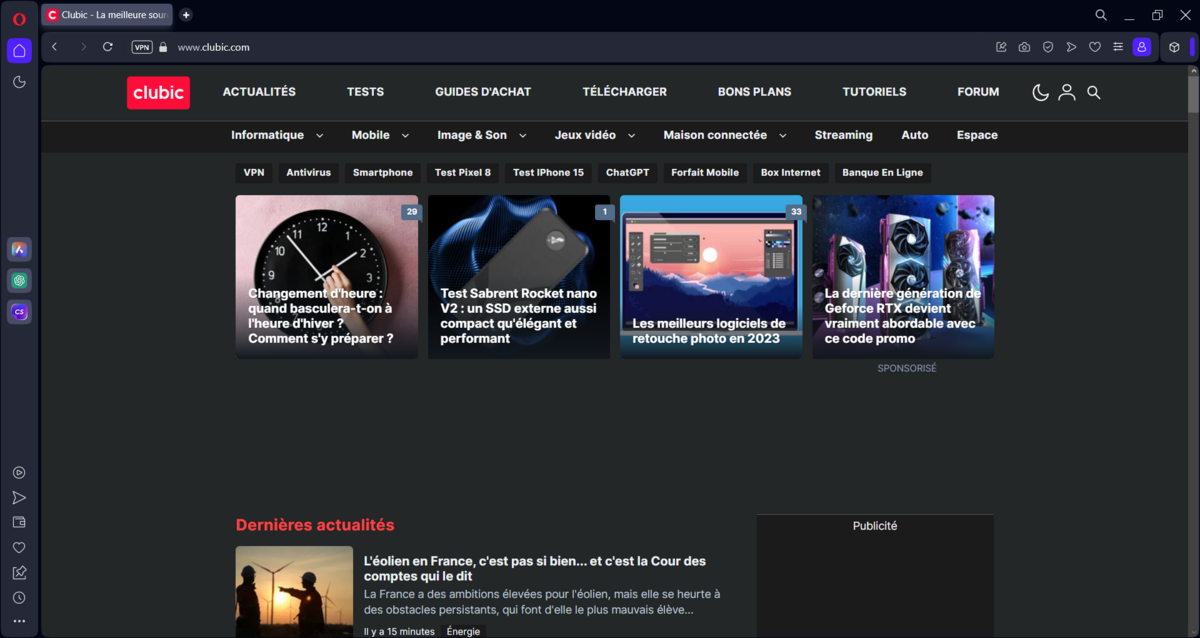Toggle dark mode with the moon icon
The width and height of the screenshot is (1200, 638).
[x=1040, y=92]
